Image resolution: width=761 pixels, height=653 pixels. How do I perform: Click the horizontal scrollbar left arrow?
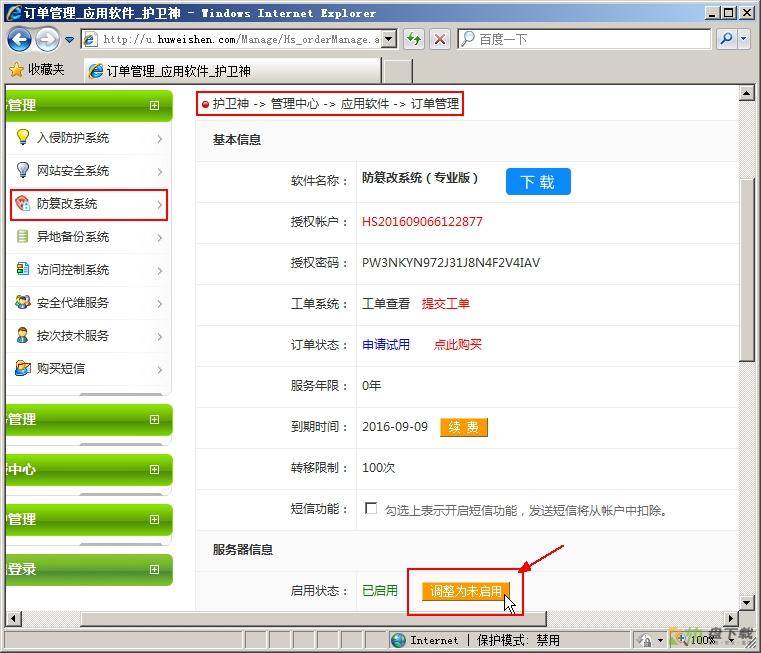coord(13,619)
